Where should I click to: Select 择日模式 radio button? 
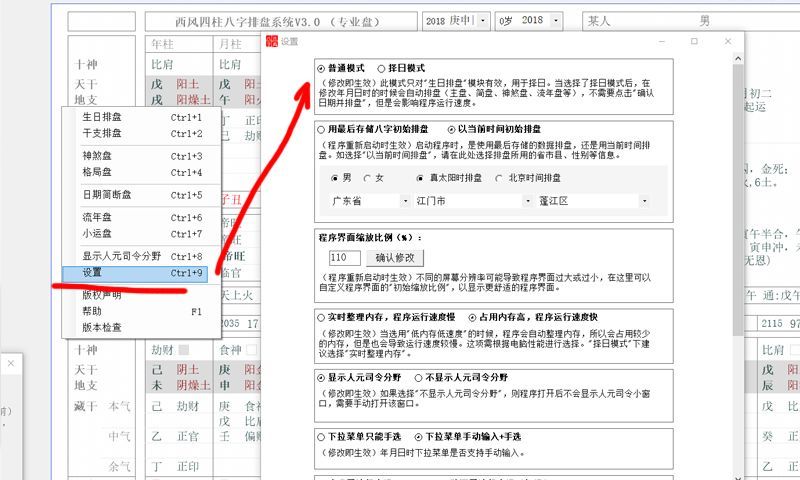pos(381,68)
